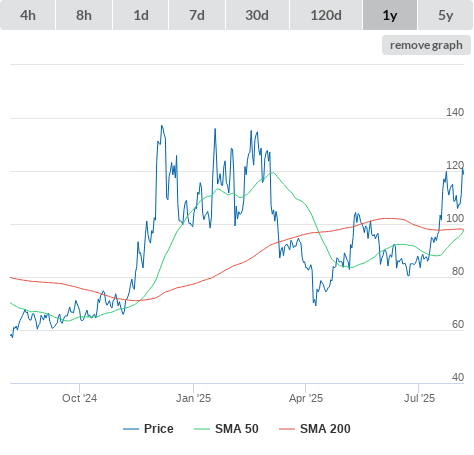Click the 140 y-axis value
This screenshot has height=455, width=474.
coord(455,112)
